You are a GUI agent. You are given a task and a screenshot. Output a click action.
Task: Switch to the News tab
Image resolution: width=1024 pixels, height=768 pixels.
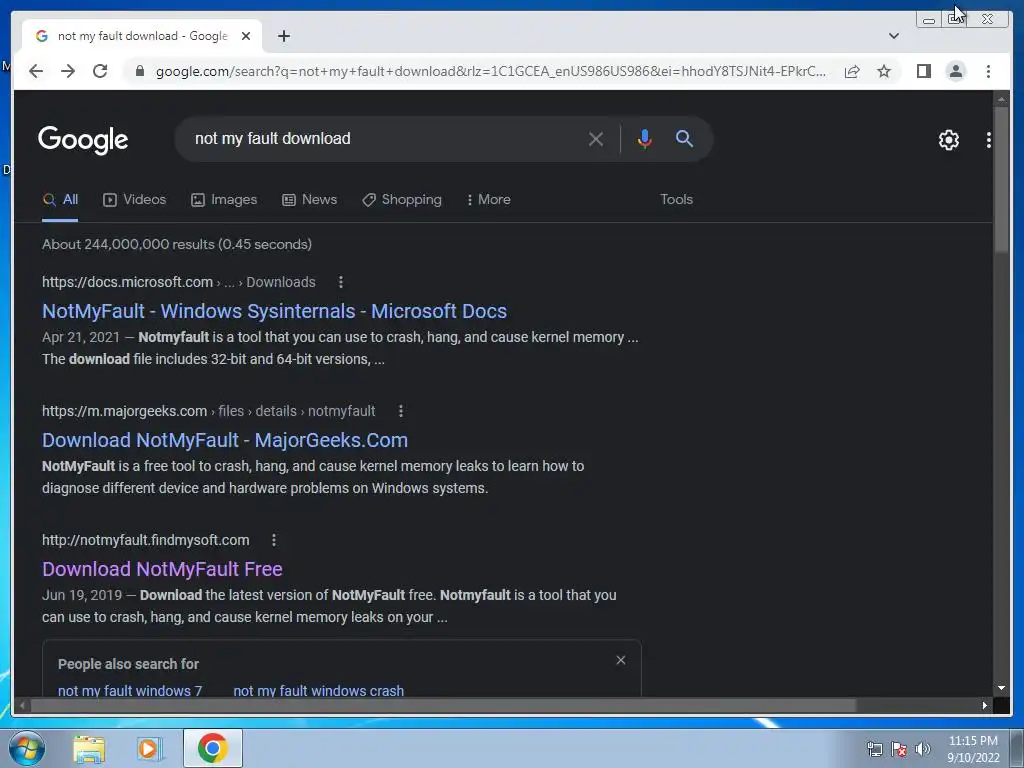click(310, 200)
